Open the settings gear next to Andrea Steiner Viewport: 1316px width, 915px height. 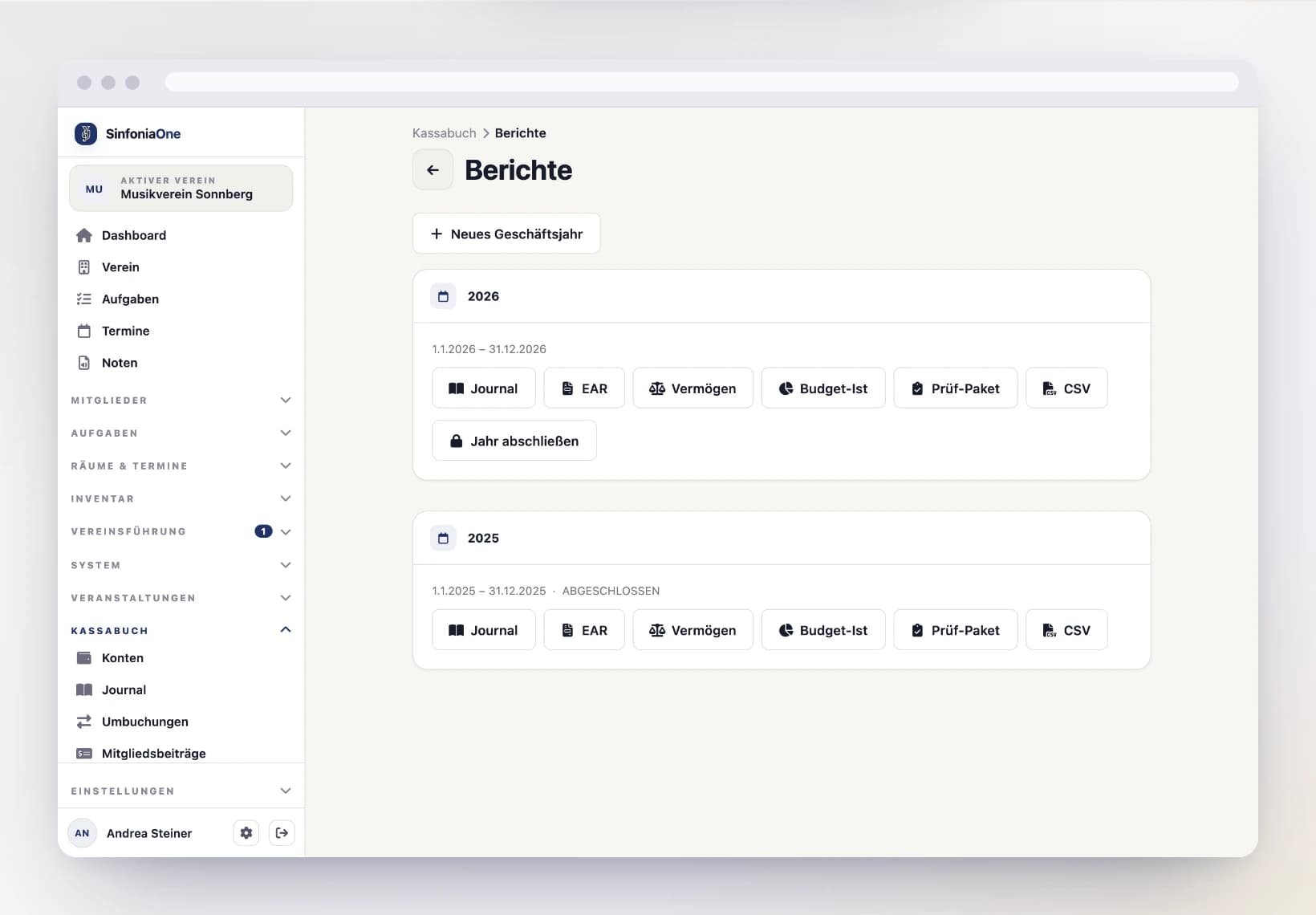click(246, 833)
